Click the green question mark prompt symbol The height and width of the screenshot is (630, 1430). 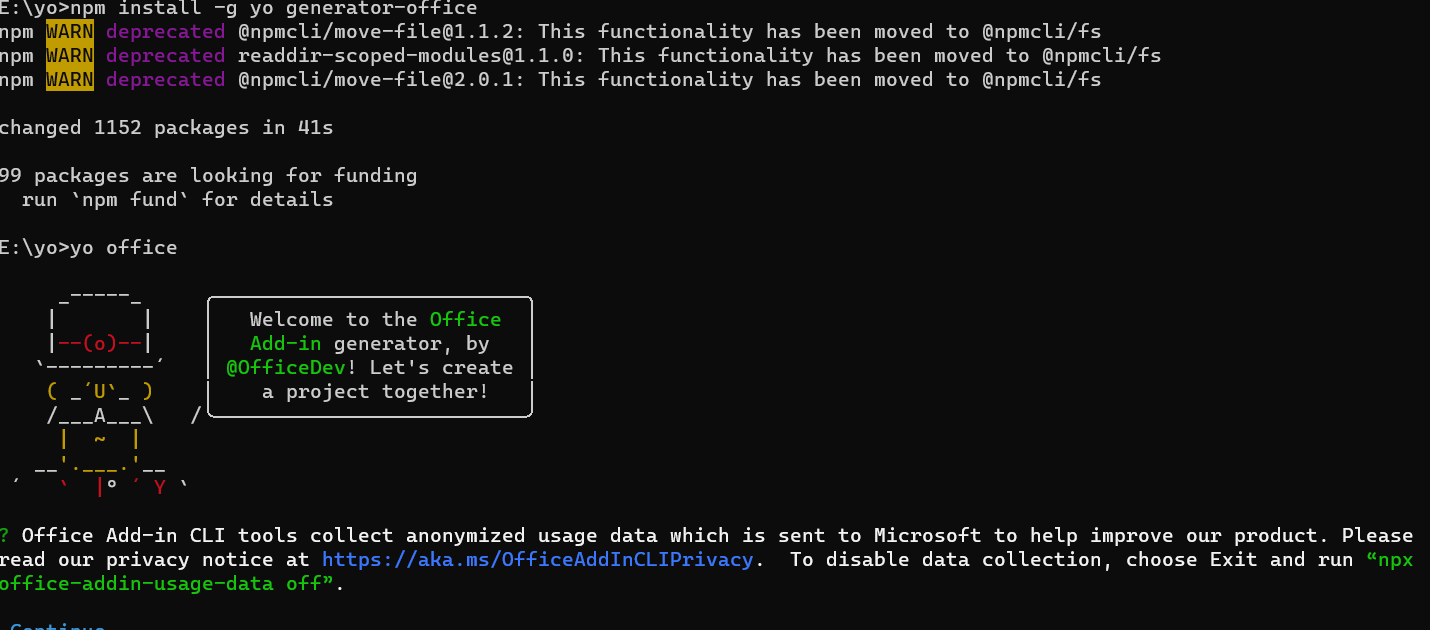(x=5, y=536)
